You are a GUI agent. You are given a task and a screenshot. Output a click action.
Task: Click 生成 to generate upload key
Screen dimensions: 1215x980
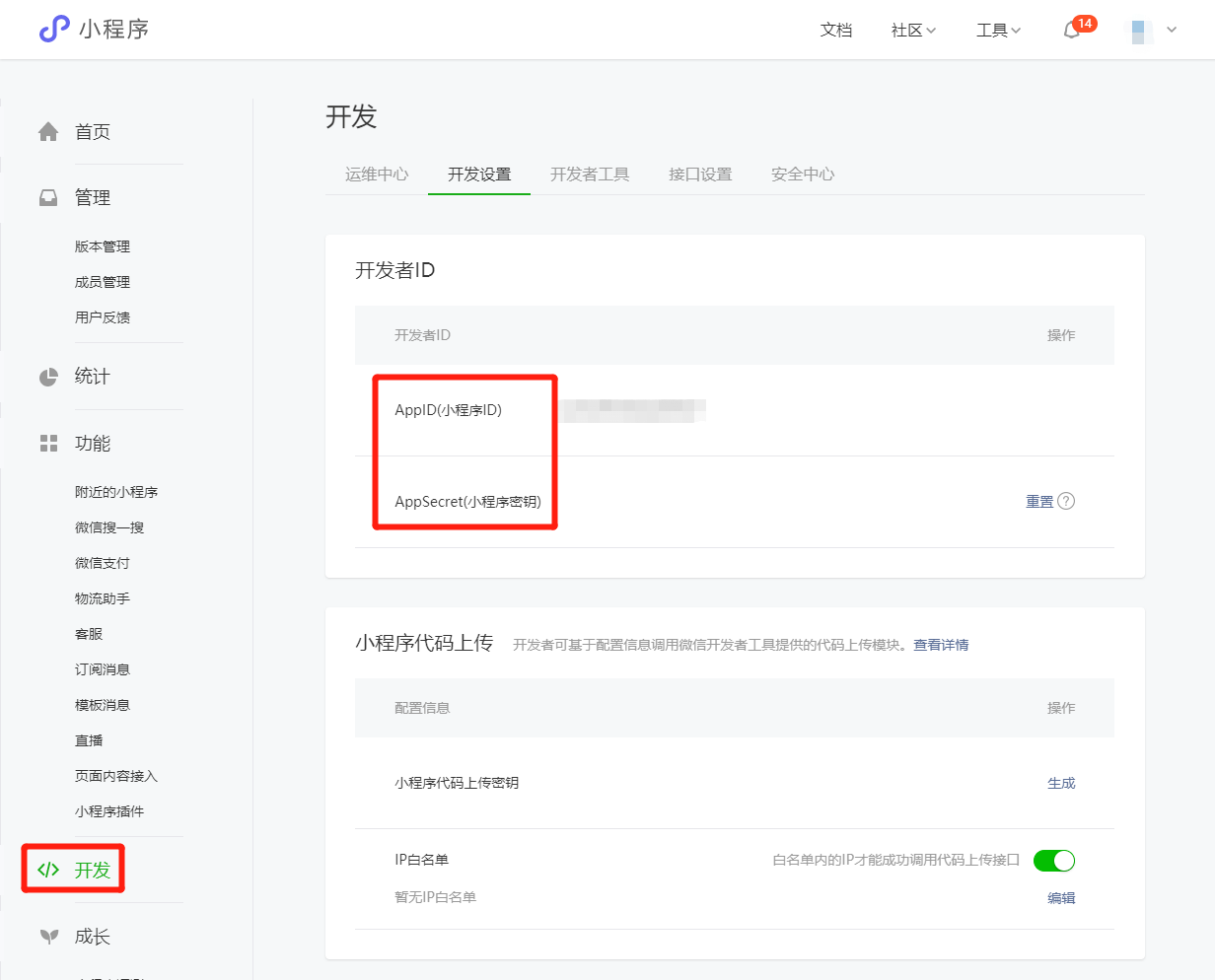tap(1061, 783)
